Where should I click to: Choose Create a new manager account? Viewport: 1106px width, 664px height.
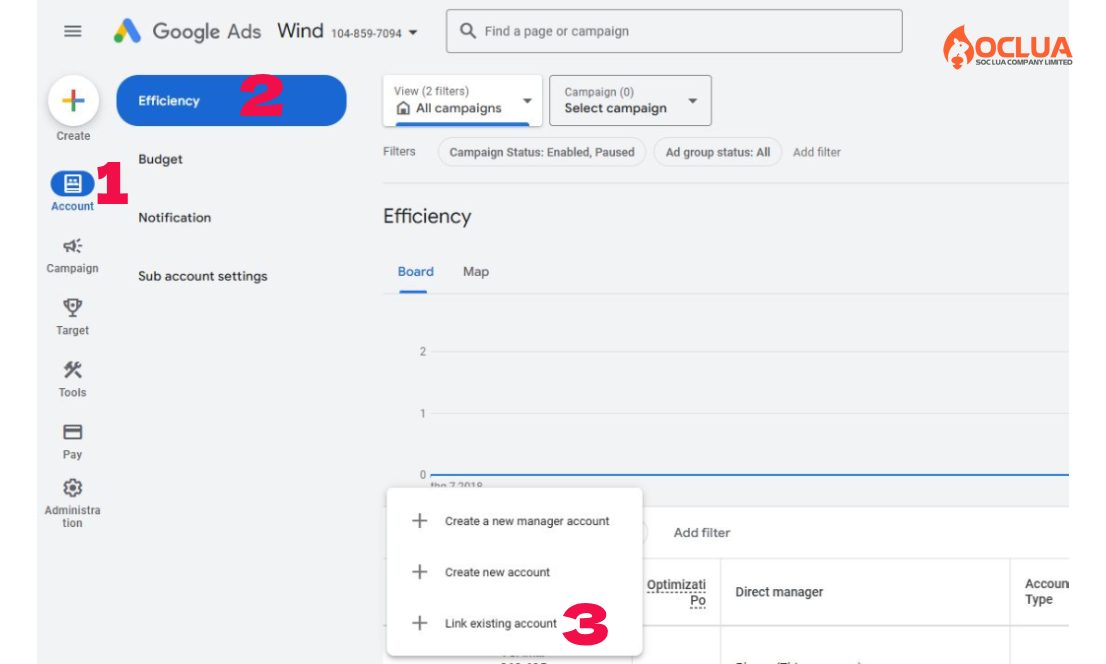527,521
